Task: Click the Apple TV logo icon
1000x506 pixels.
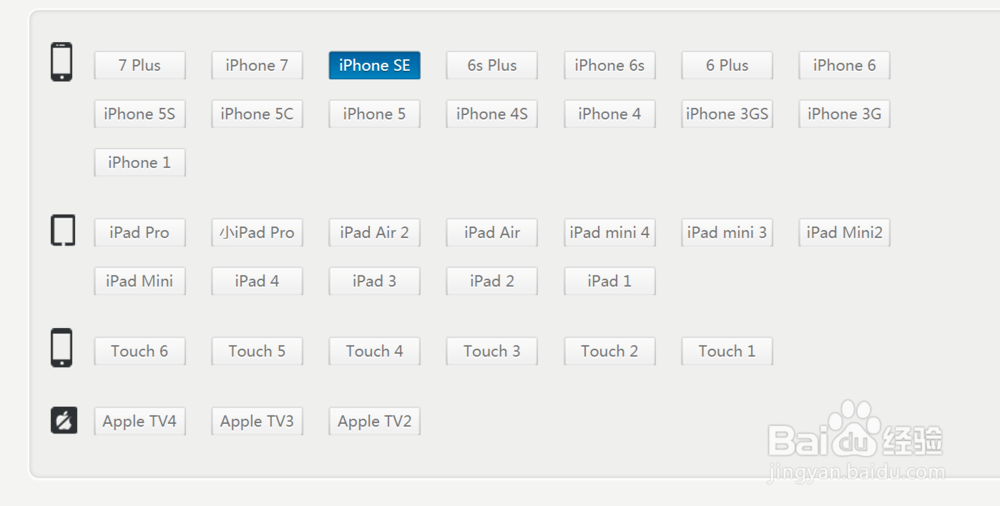Action: point(64,420)
